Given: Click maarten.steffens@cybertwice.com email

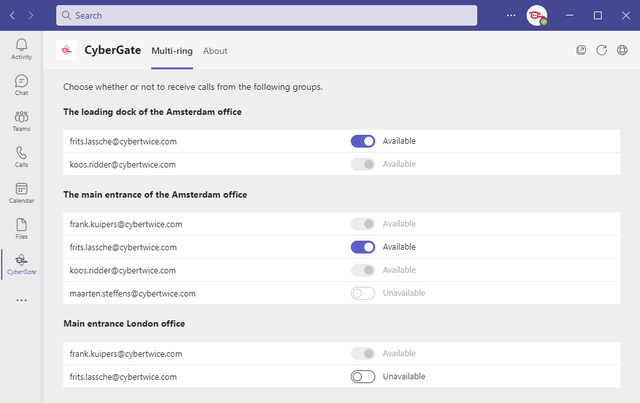Looking at the screenshot, I should pos(133,294).
